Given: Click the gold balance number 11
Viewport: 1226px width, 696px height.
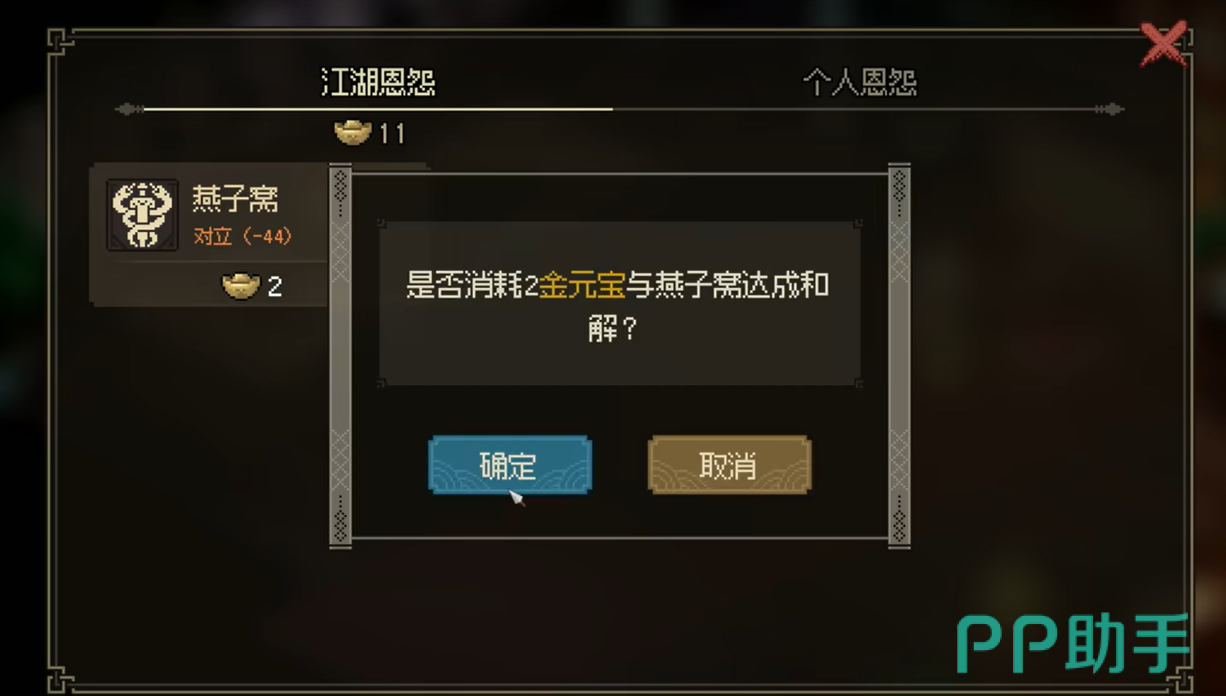Looking at the screenshot, I should click(x=392, y=133).
